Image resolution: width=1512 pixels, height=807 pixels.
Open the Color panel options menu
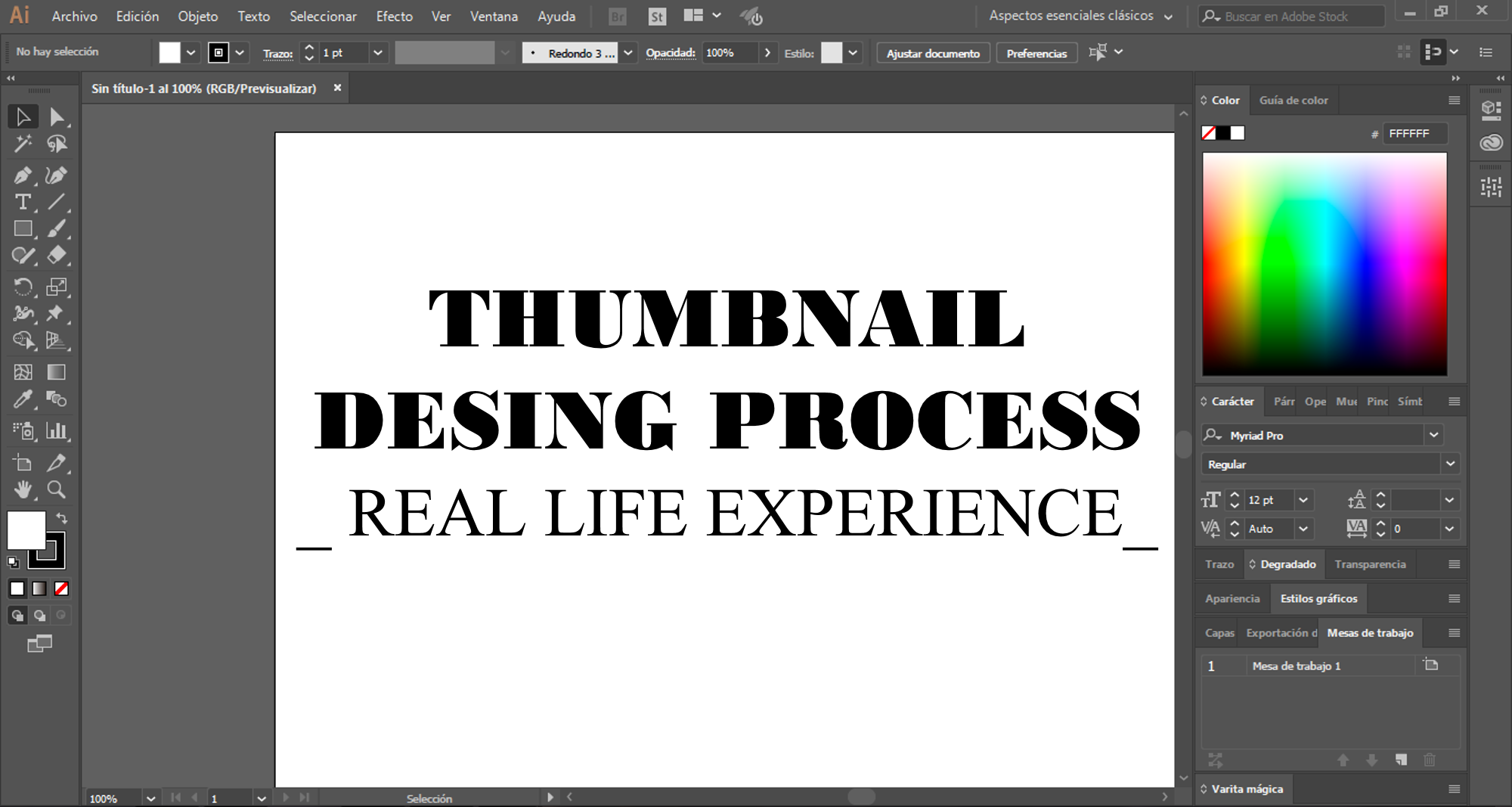[x=1454, y=100]
